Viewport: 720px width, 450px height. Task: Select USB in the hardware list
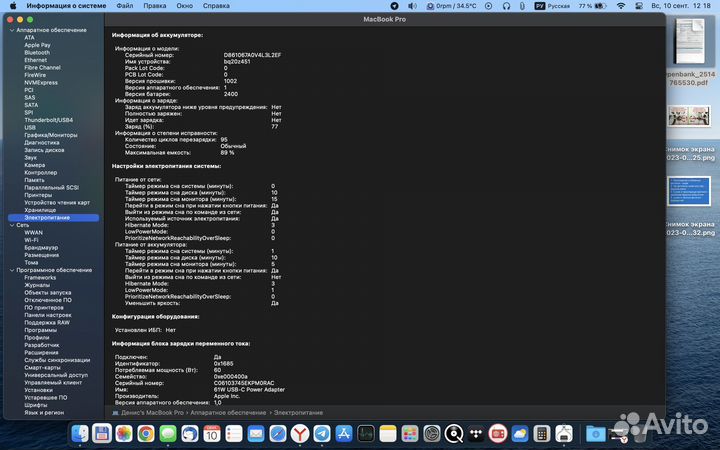[30, 127]
